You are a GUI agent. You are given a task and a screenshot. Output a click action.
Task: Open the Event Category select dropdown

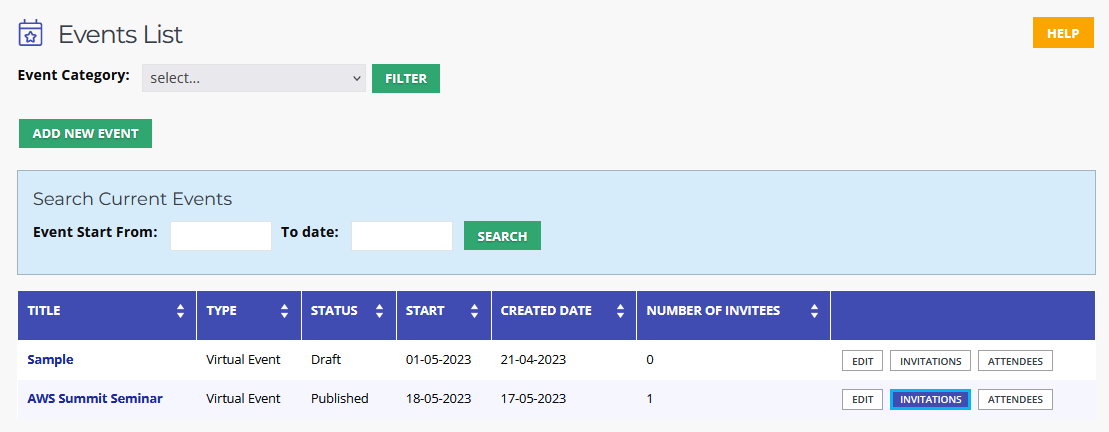254,78
